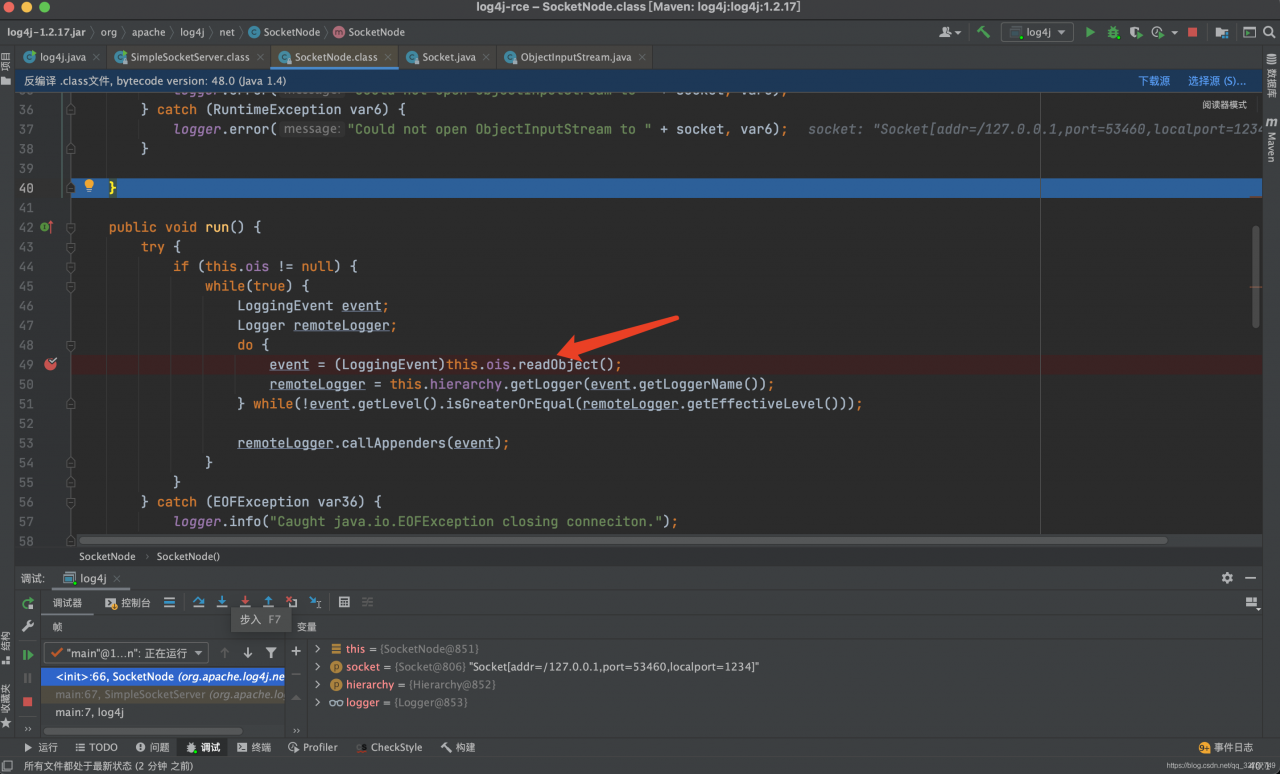Open profiler run options dropdown arrow

pyautogui.click(x=1174, y=33)
